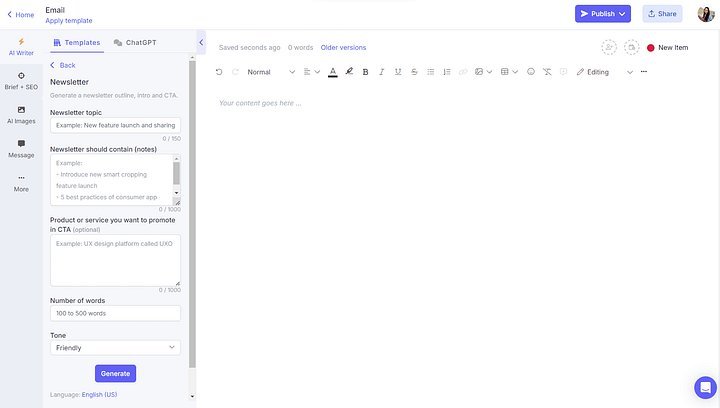Click the Share button

pos(662,14)
